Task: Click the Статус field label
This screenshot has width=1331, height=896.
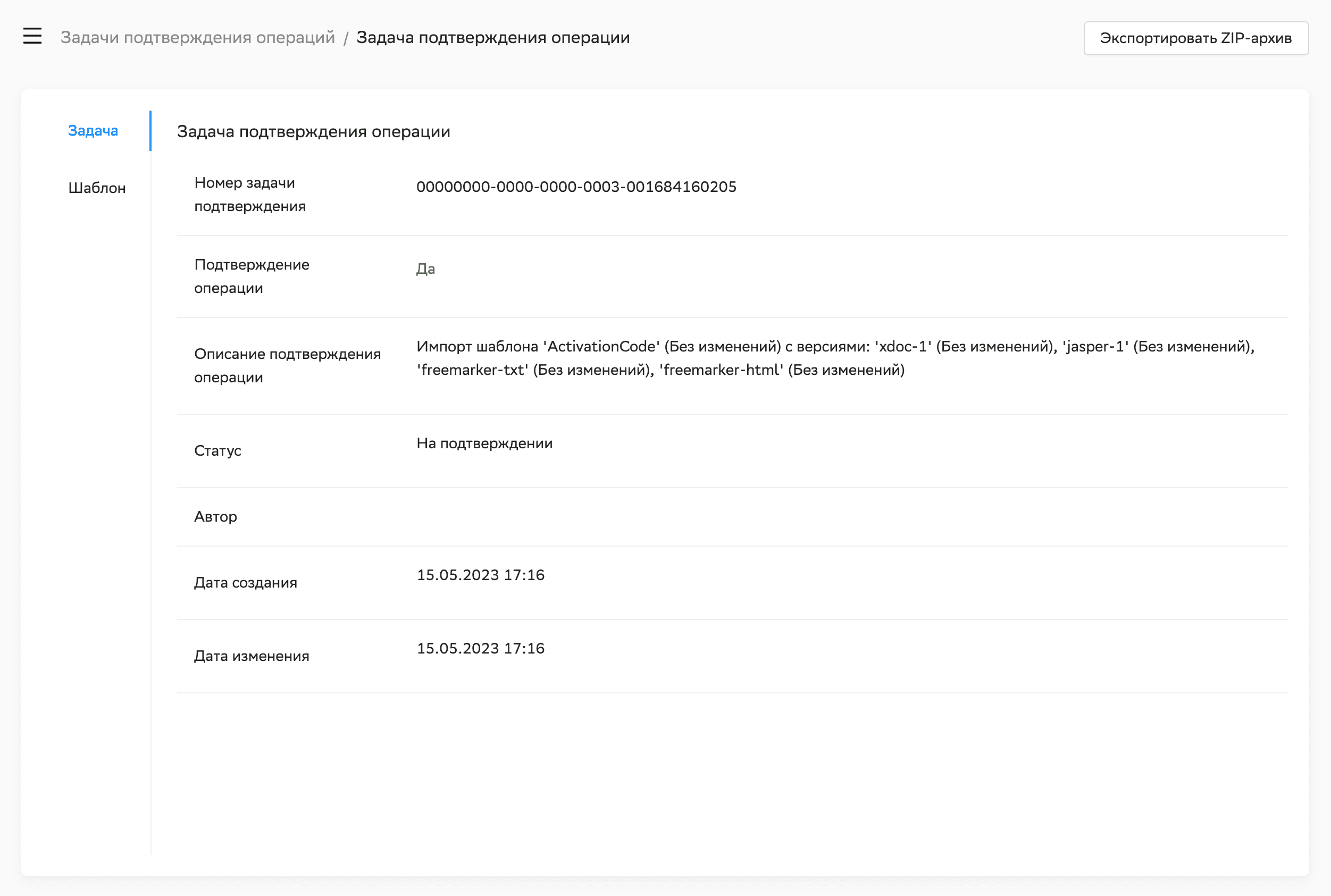Action: (x=217, y=451)
